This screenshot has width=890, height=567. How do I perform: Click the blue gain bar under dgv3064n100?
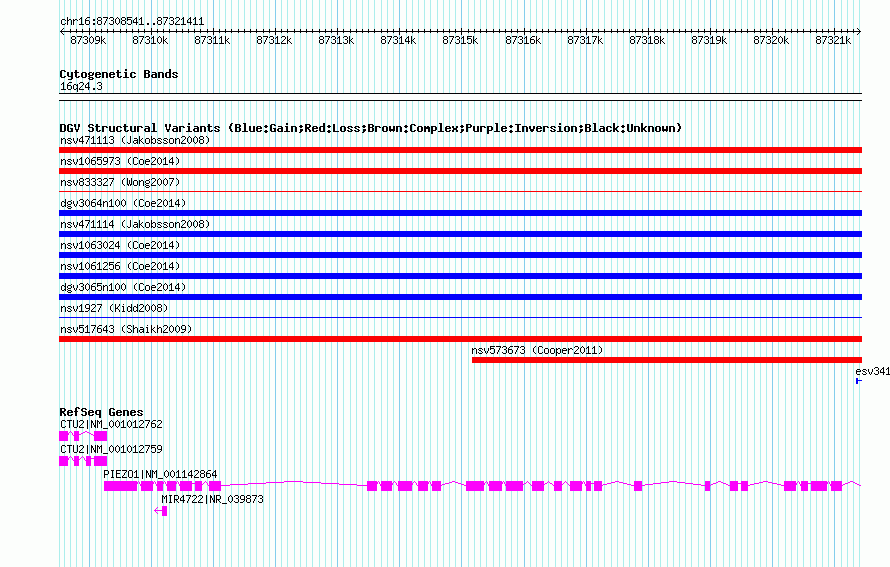pyautogui.click(x=460, y=213)
